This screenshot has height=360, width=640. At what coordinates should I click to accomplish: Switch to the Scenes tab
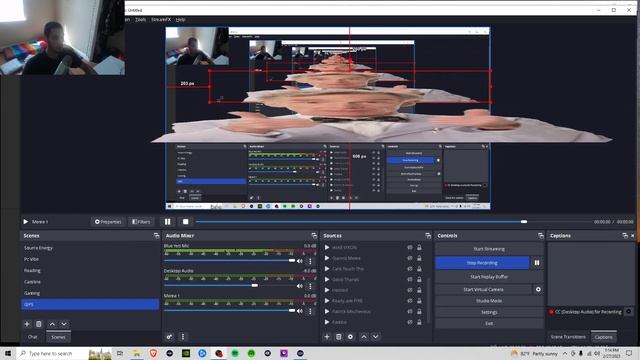pyautogui.click(x=58, y=337)
